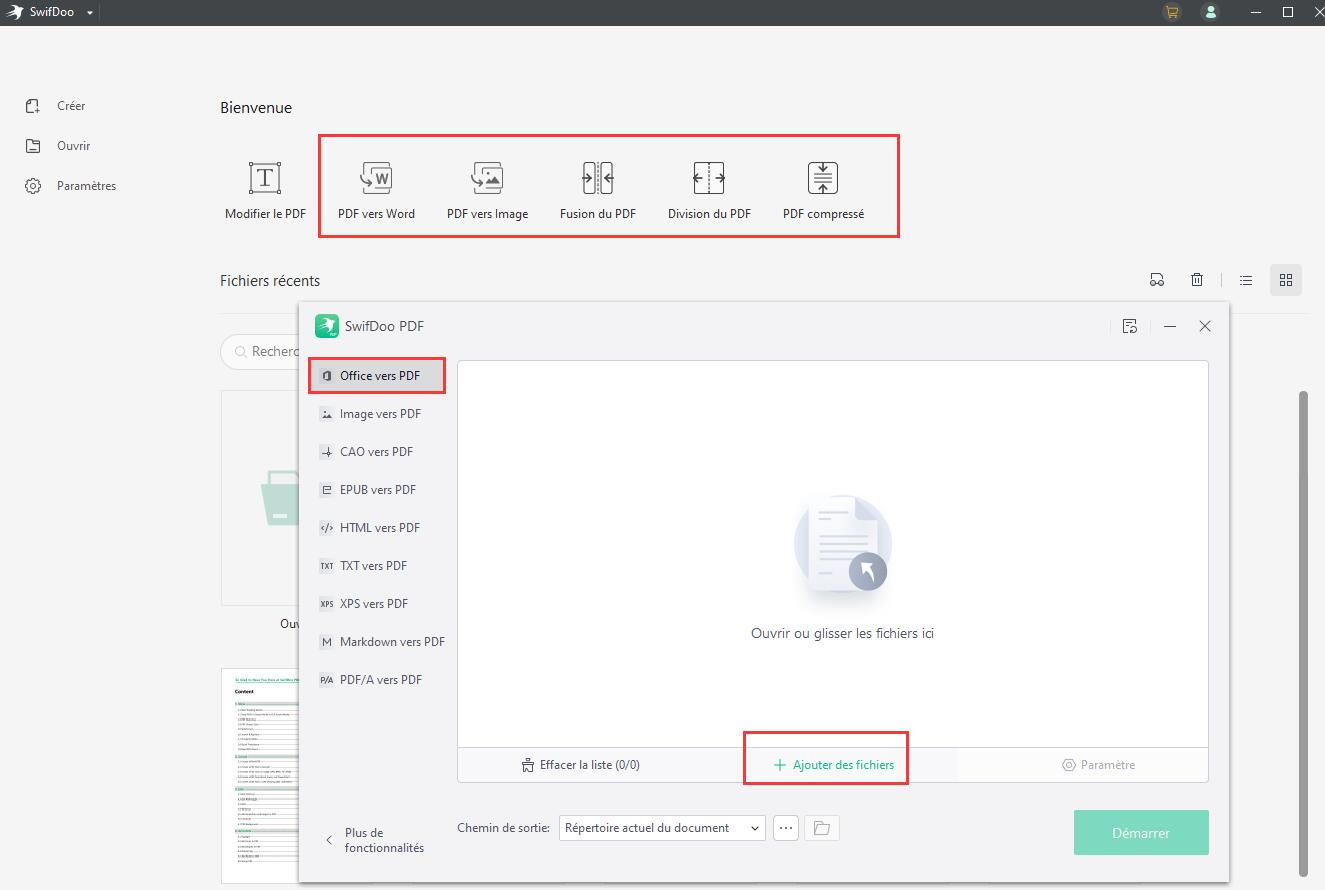Click Plus de fonctionnalités back arrow
This screenshot has width=1325, height=890.
coord(329,840)
